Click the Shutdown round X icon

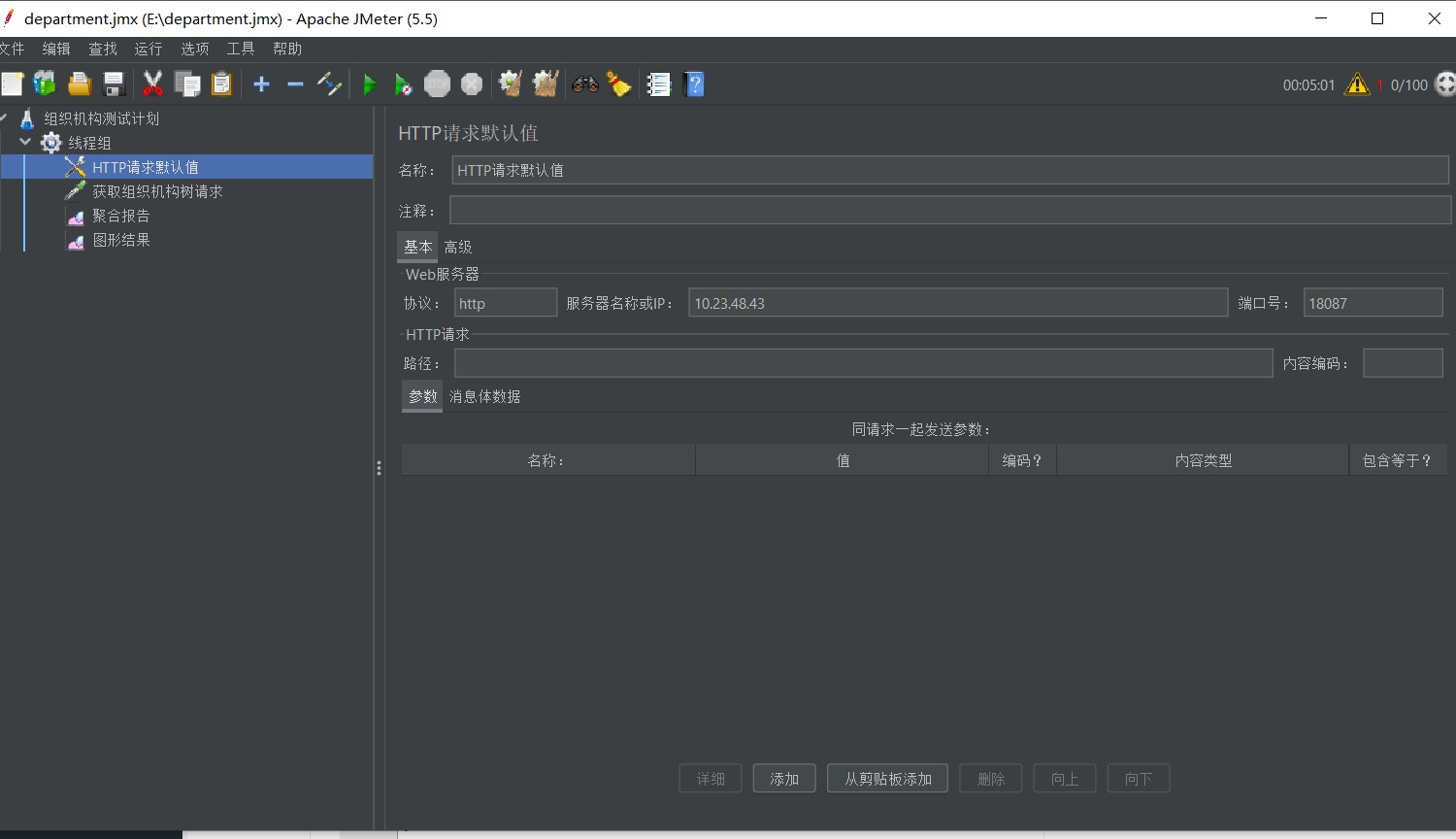[x=472, y=84]
